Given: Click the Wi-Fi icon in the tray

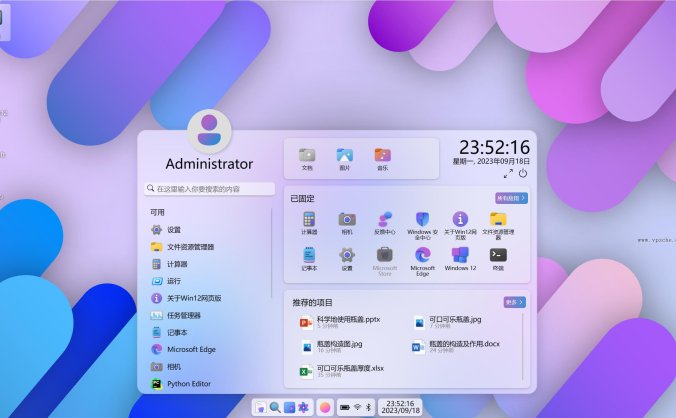Looking at the screenshot, I should pyautogui.click(x=357, y=407).
